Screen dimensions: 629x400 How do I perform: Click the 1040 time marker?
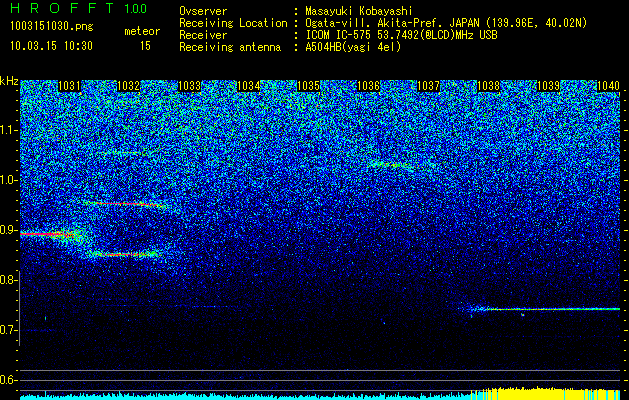(608, 86)
